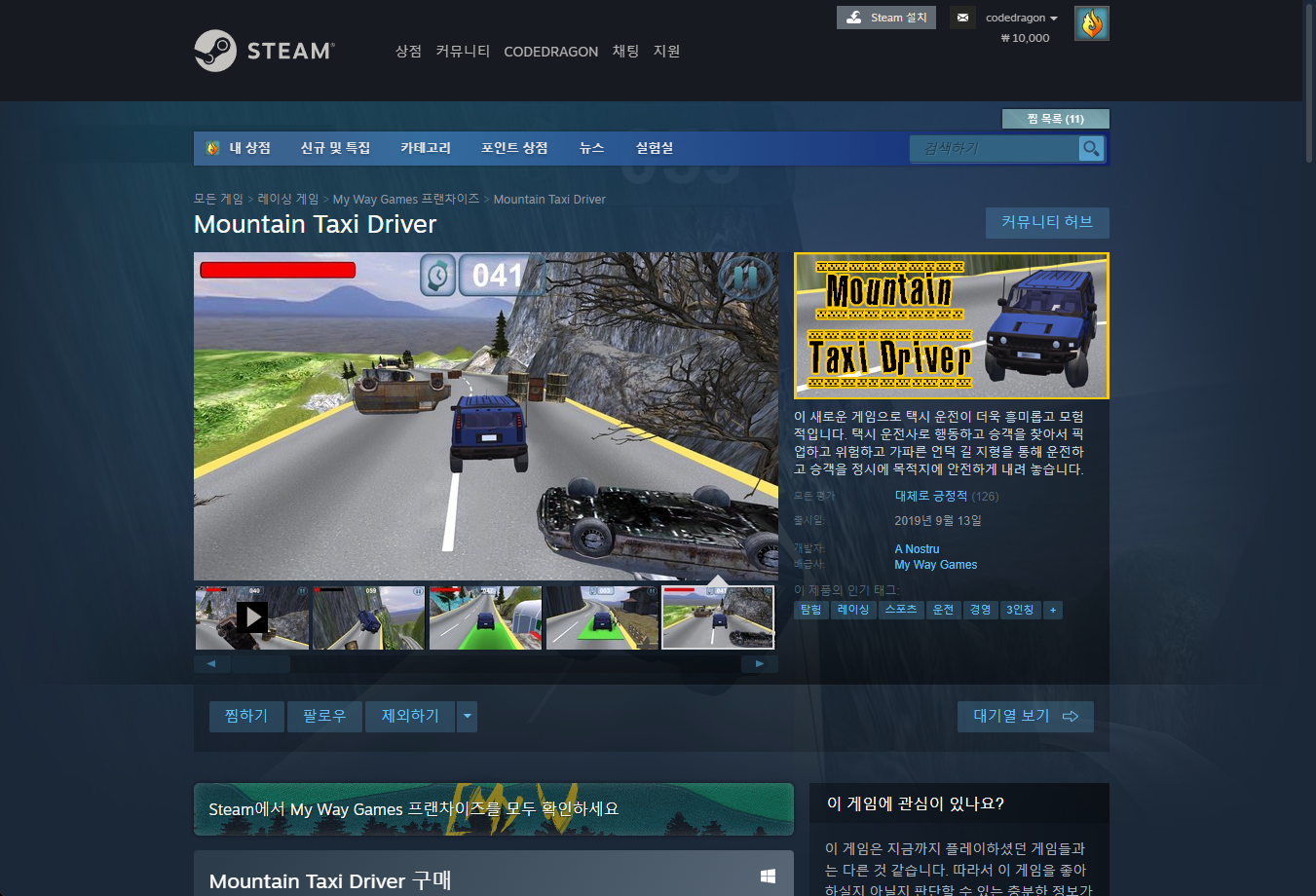Click the slider's left arrow
This screenshot has height=896, width=1316.
point(212,664)
